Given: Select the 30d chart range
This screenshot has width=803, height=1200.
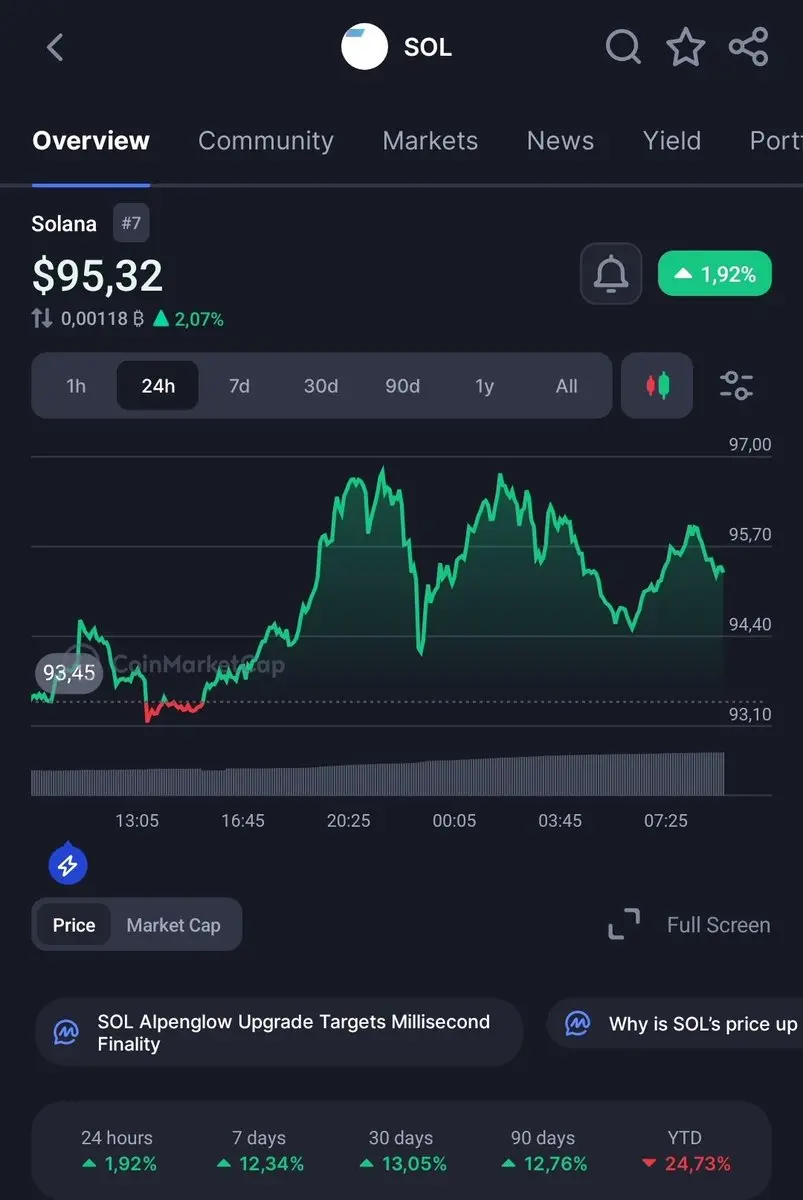Looking at the screenshot, I should pyautogui.click(x=321, y=386).
